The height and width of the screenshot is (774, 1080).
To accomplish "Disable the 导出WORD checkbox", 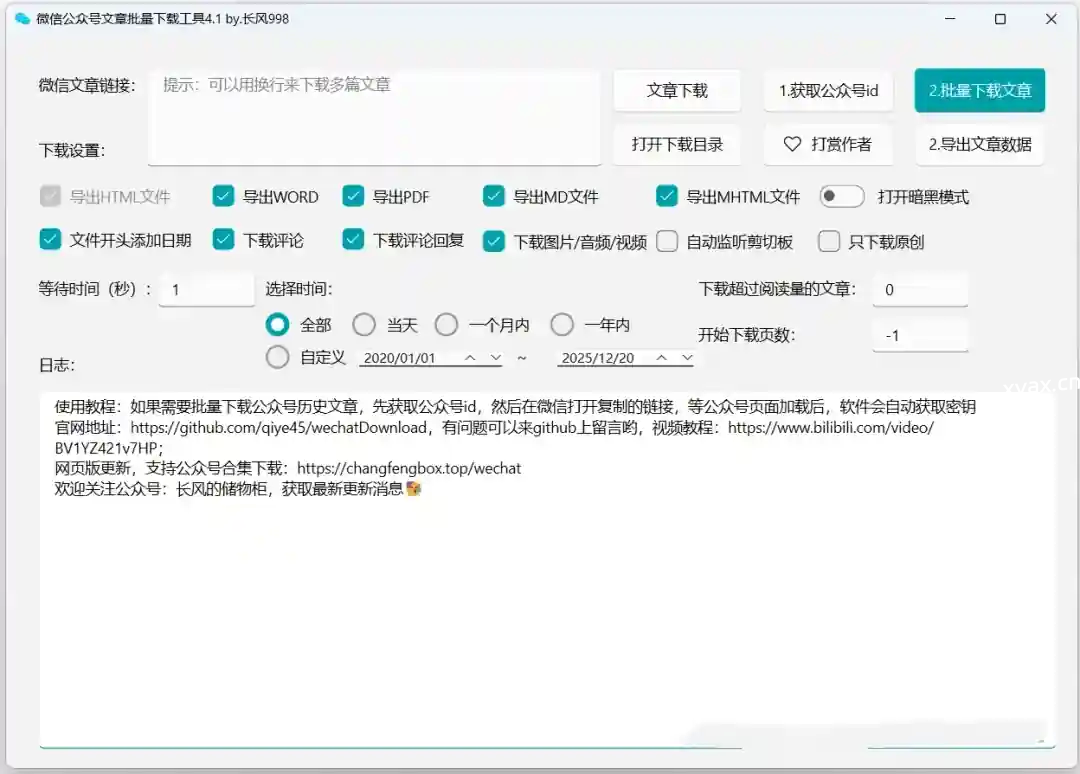I will coord(223,196).
